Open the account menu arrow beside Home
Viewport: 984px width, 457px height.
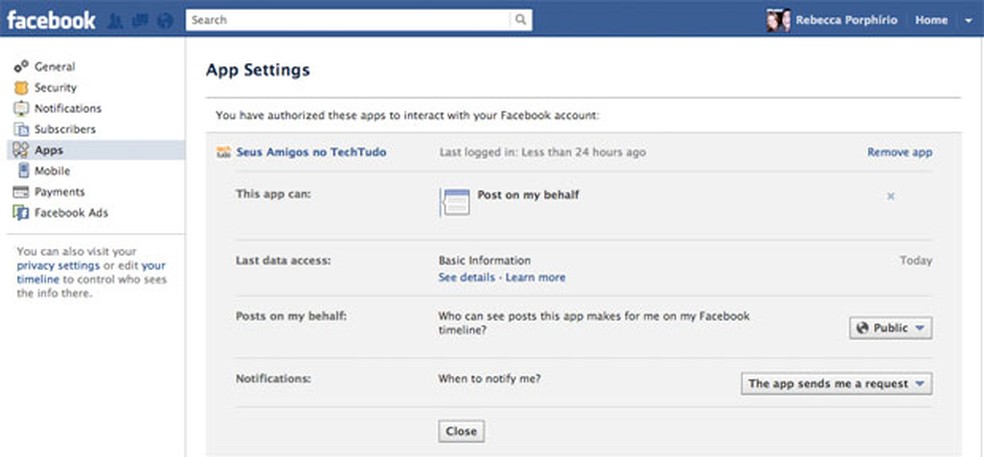pyautogui.click(x=968, y=20)
